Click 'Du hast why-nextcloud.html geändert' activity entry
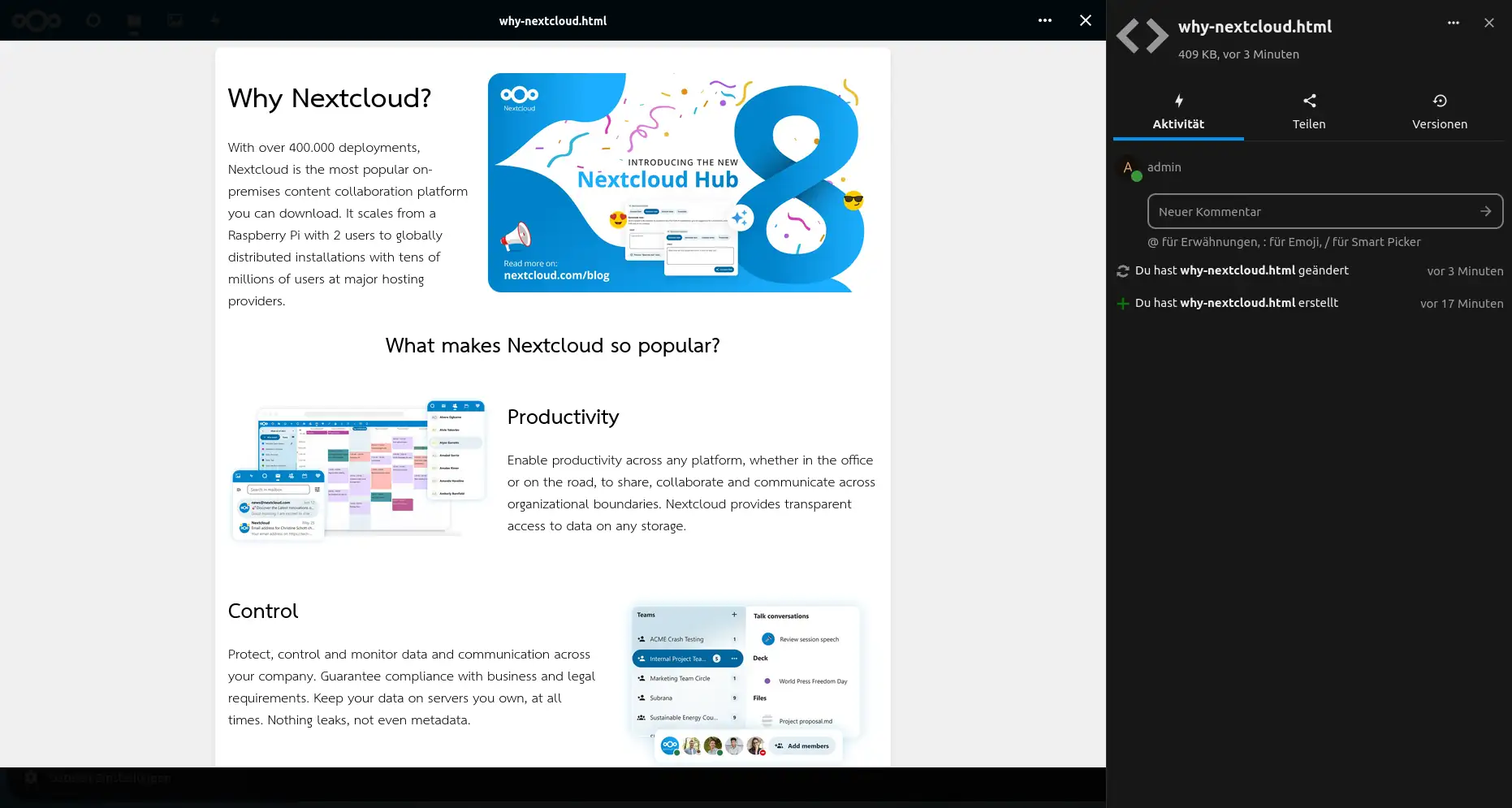Screen dimensions: 1512x808 tap(1242, 270)
